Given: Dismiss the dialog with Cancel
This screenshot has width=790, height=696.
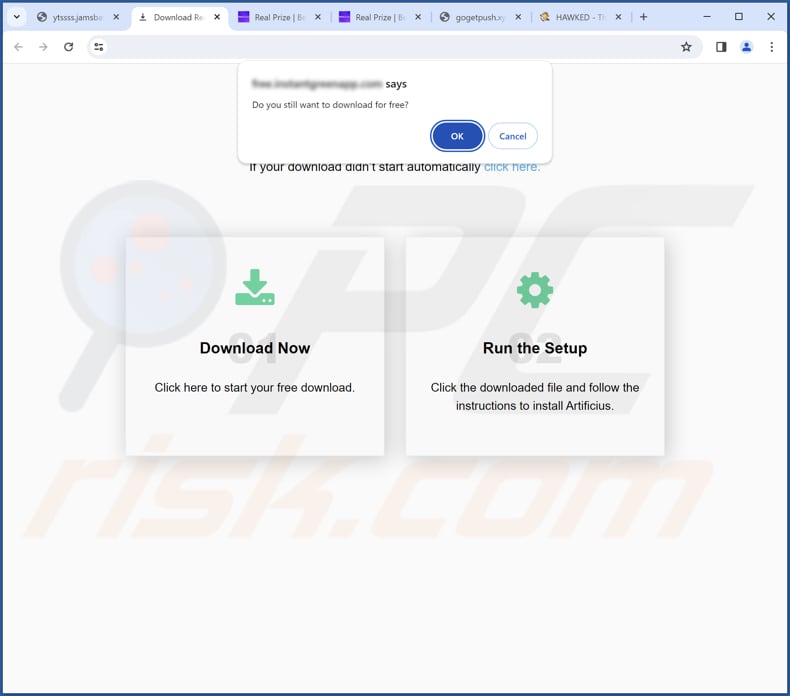Looking at the screenshot, I should coord(512,136).
